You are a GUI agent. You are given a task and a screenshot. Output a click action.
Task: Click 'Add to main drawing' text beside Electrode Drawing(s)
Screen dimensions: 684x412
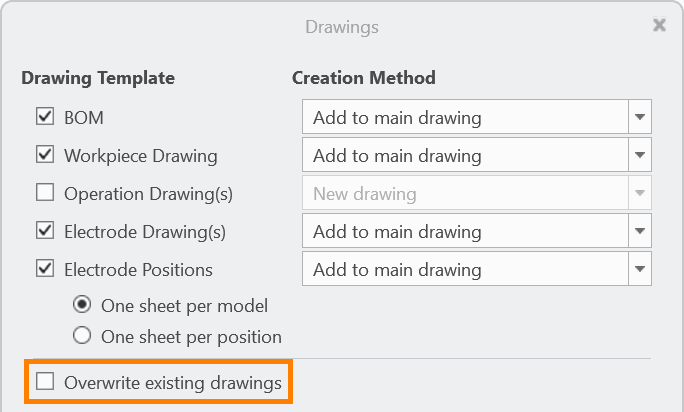coord(397,231)
